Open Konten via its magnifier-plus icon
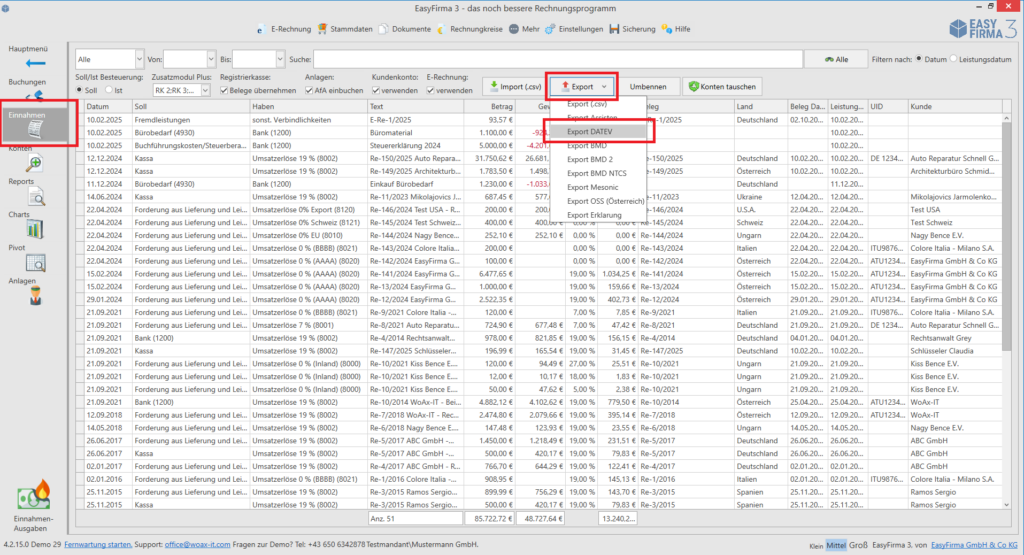 [35, 163]
